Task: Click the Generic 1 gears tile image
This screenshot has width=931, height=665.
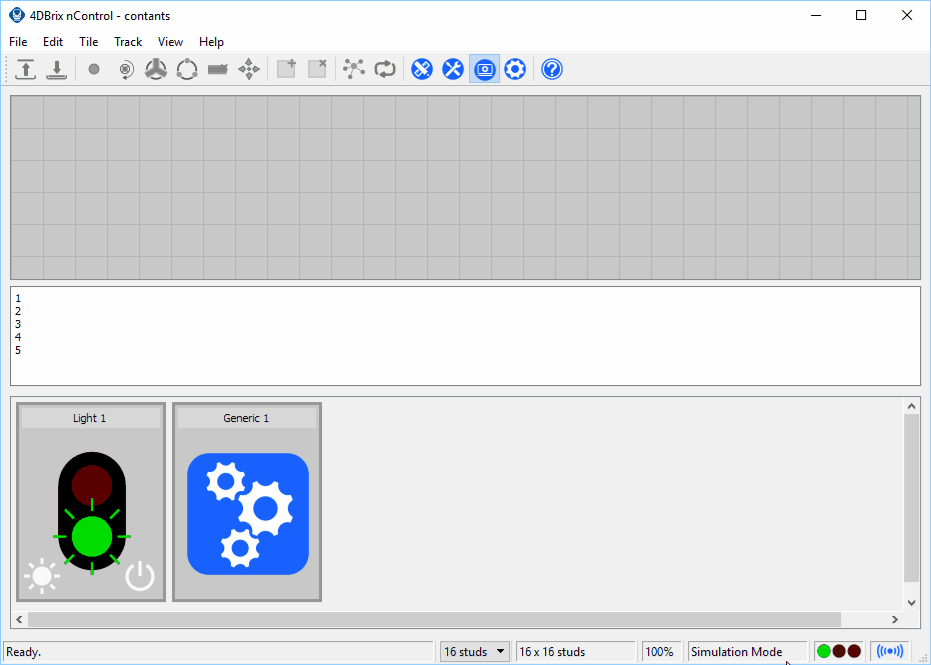Action: pos(248,514)
